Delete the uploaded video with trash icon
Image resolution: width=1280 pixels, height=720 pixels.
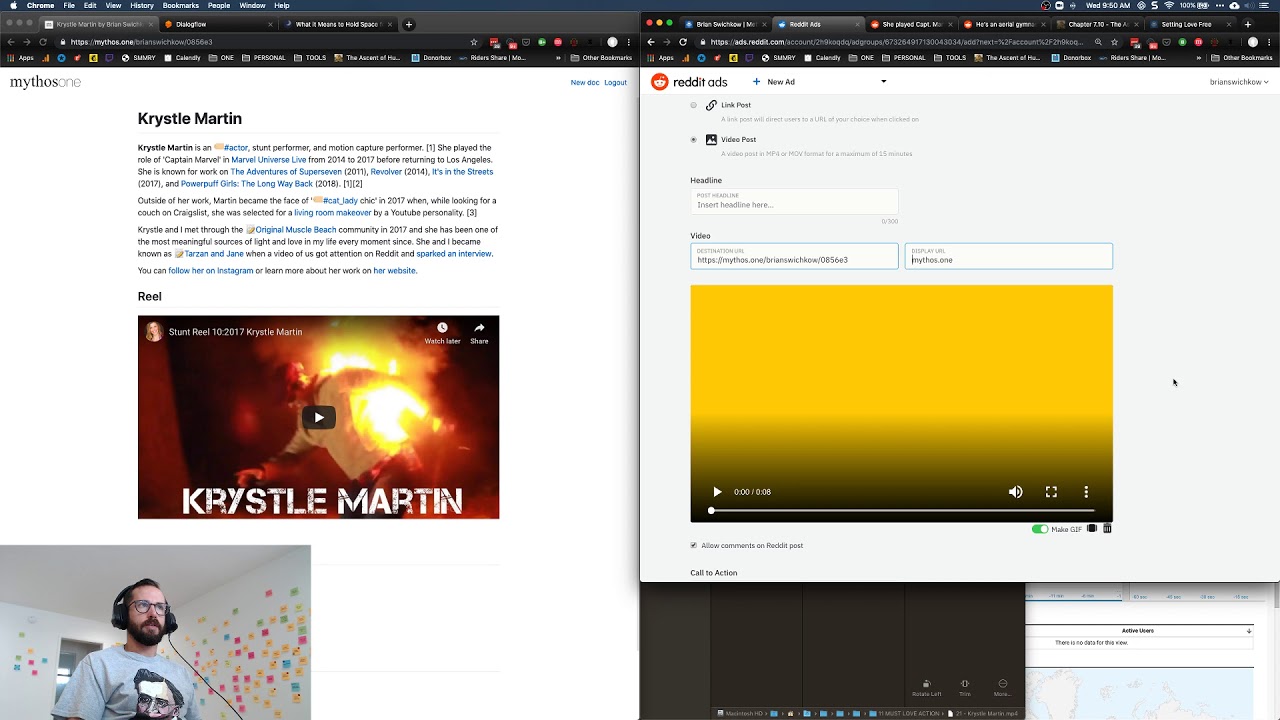point(1107,529)
